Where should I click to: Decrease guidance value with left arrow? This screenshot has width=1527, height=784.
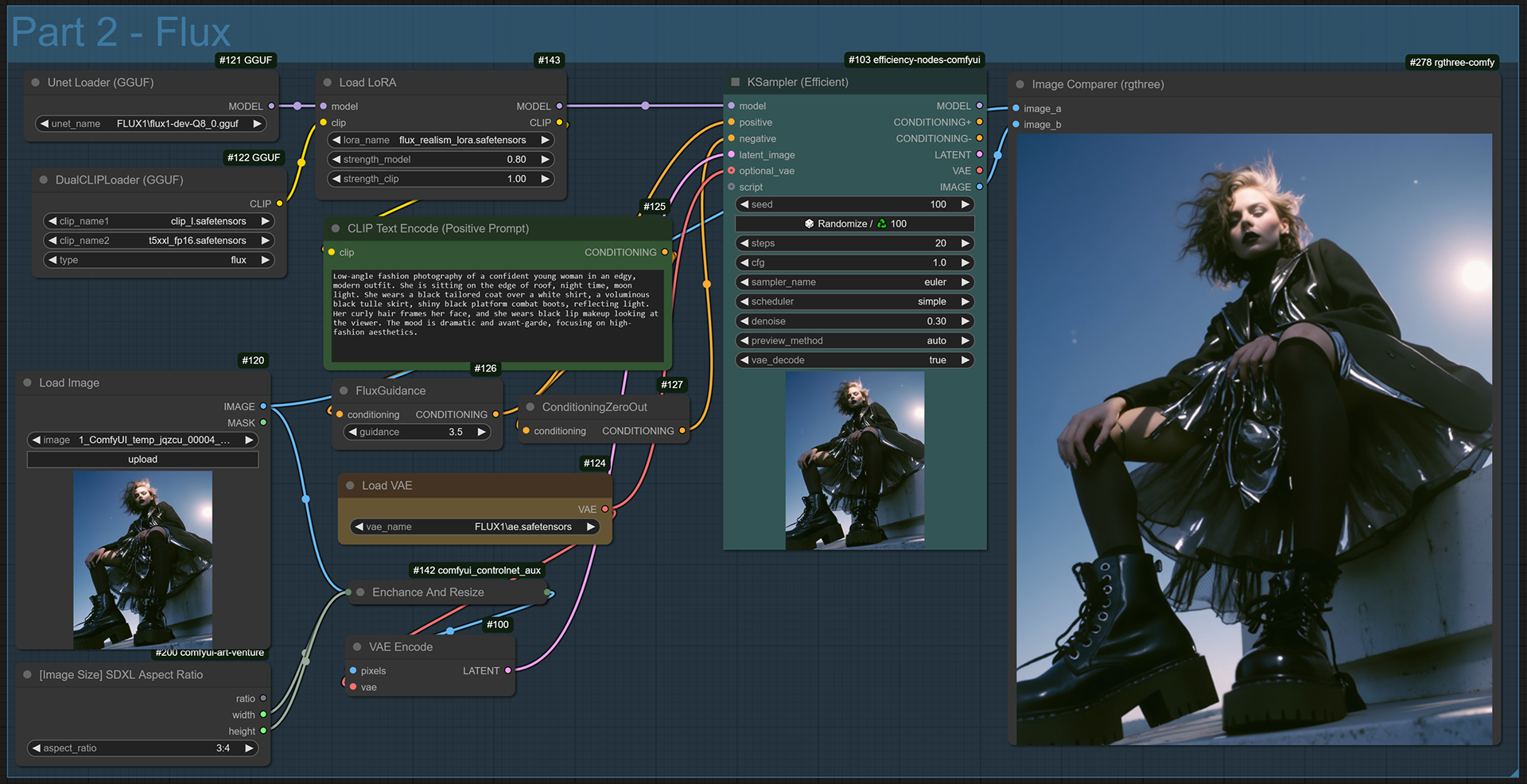click(x=352, y=433)
